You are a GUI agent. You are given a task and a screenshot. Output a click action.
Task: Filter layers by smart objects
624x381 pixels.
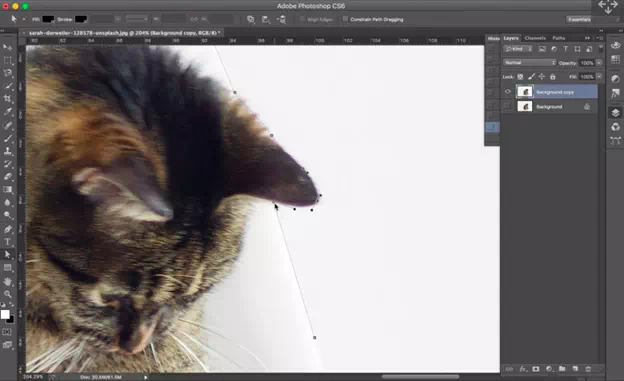click(x=589, y=49)
